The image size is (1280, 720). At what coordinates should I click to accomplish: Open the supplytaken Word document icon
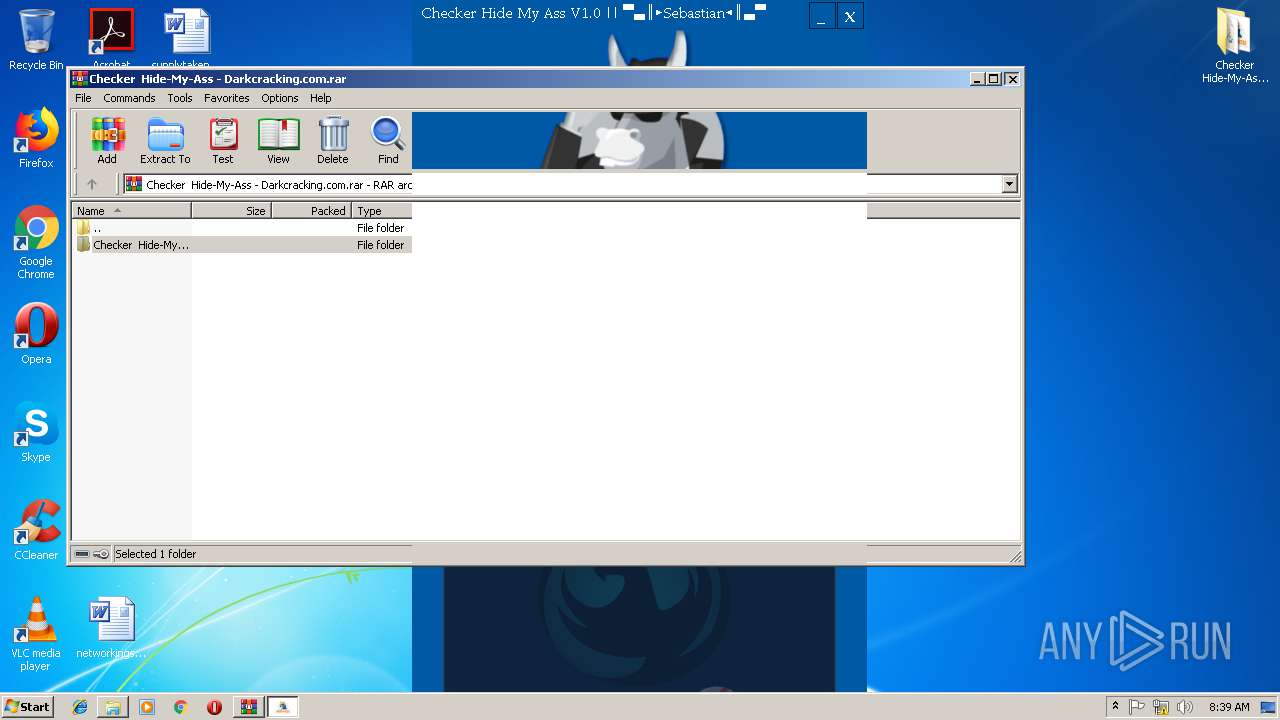coord(187,38)
